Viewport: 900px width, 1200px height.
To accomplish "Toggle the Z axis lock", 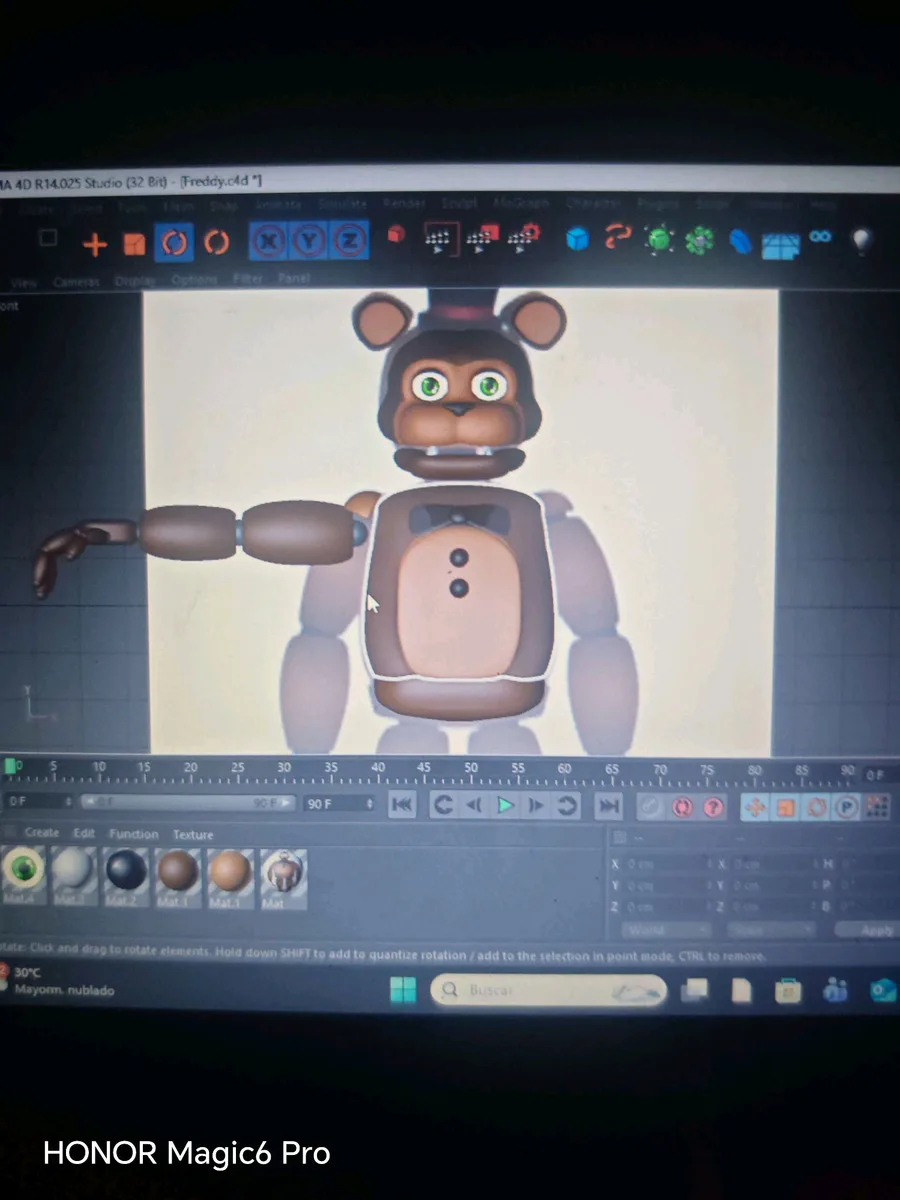I will point(348,240).
